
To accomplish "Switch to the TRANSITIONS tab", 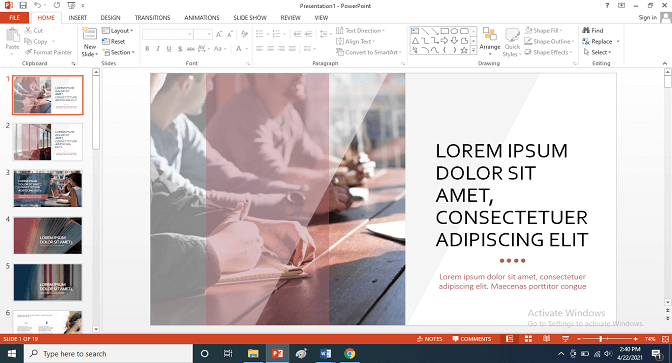I will click(x=152, y=18).
